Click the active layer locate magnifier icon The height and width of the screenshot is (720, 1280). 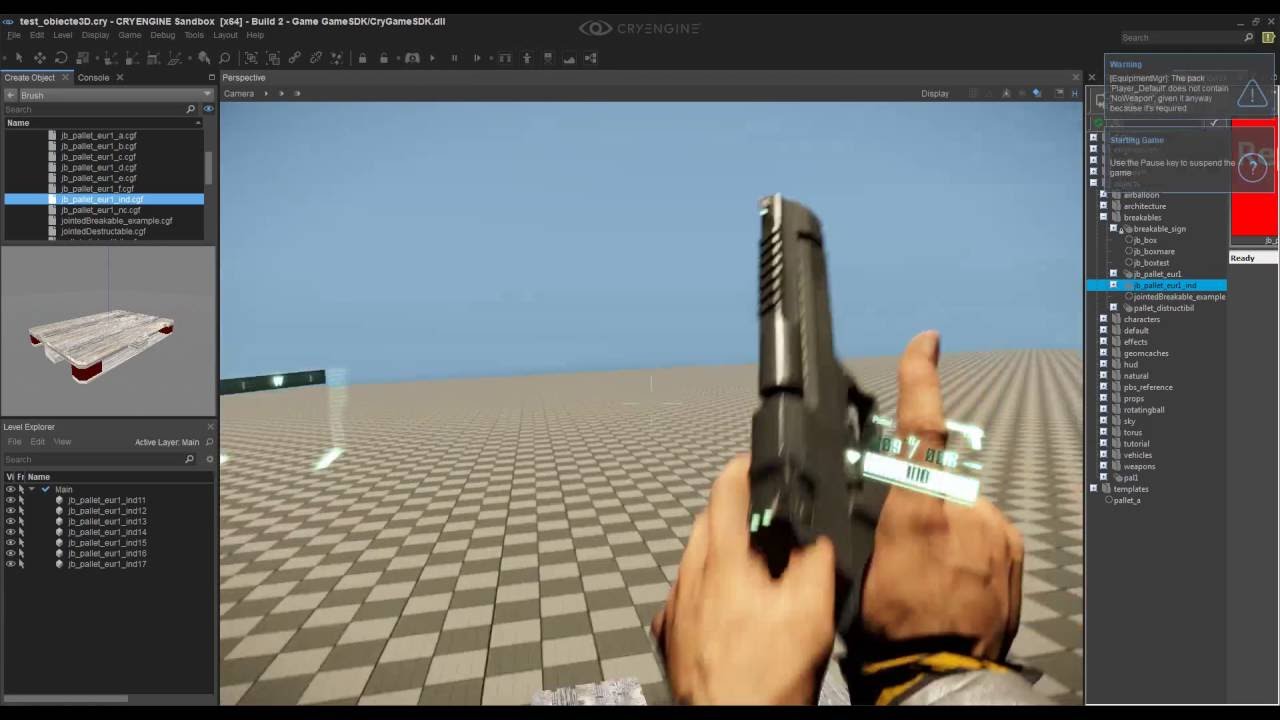click(x=209, y=442)
